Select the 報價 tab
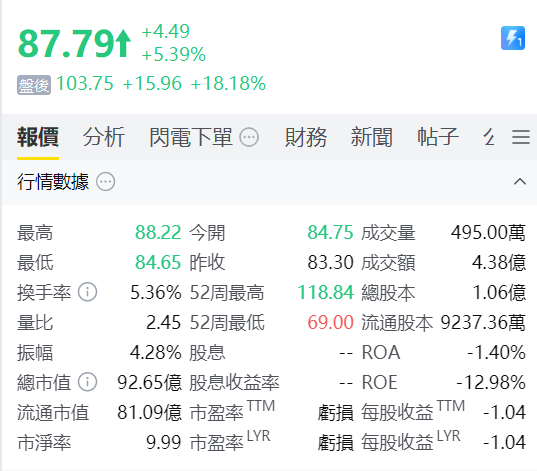This screenshot has width=537, height=471. click(38, 137)
